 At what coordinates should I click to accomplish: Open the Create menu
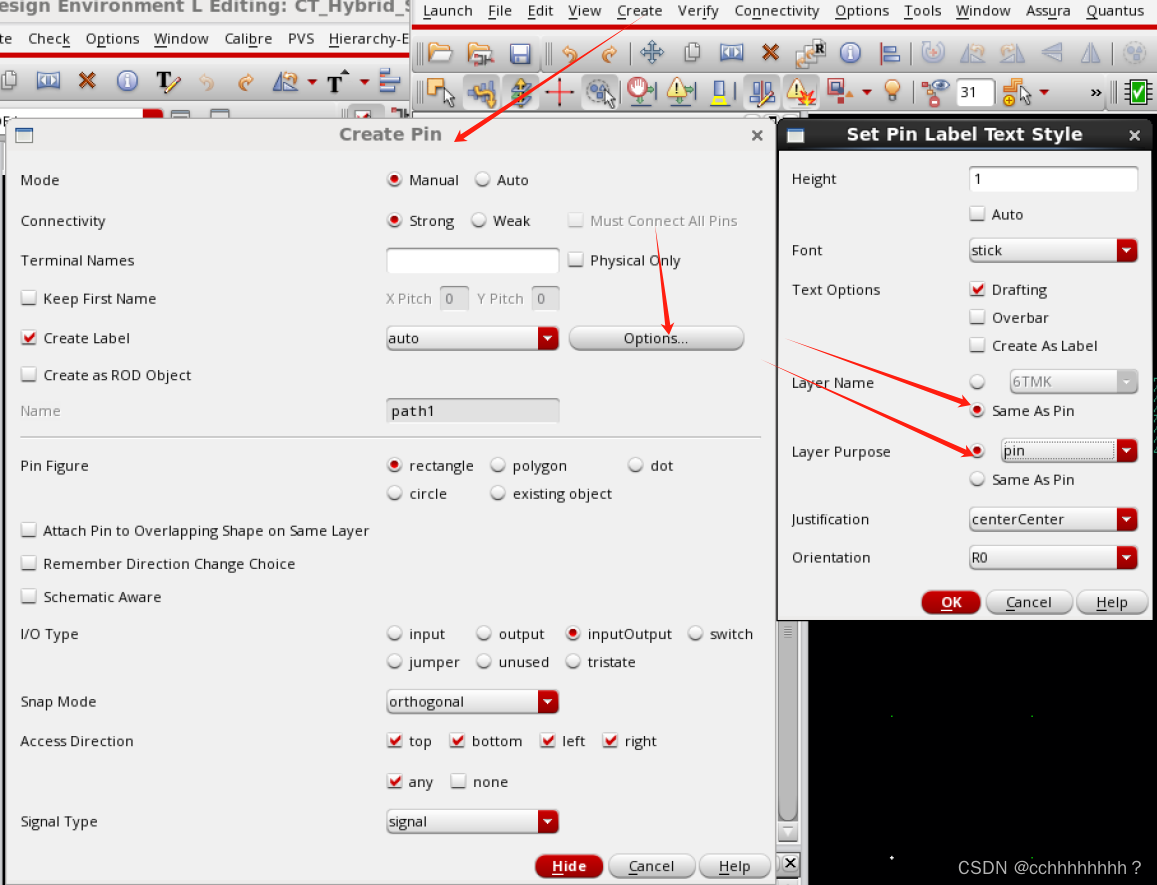pos(639,11)
